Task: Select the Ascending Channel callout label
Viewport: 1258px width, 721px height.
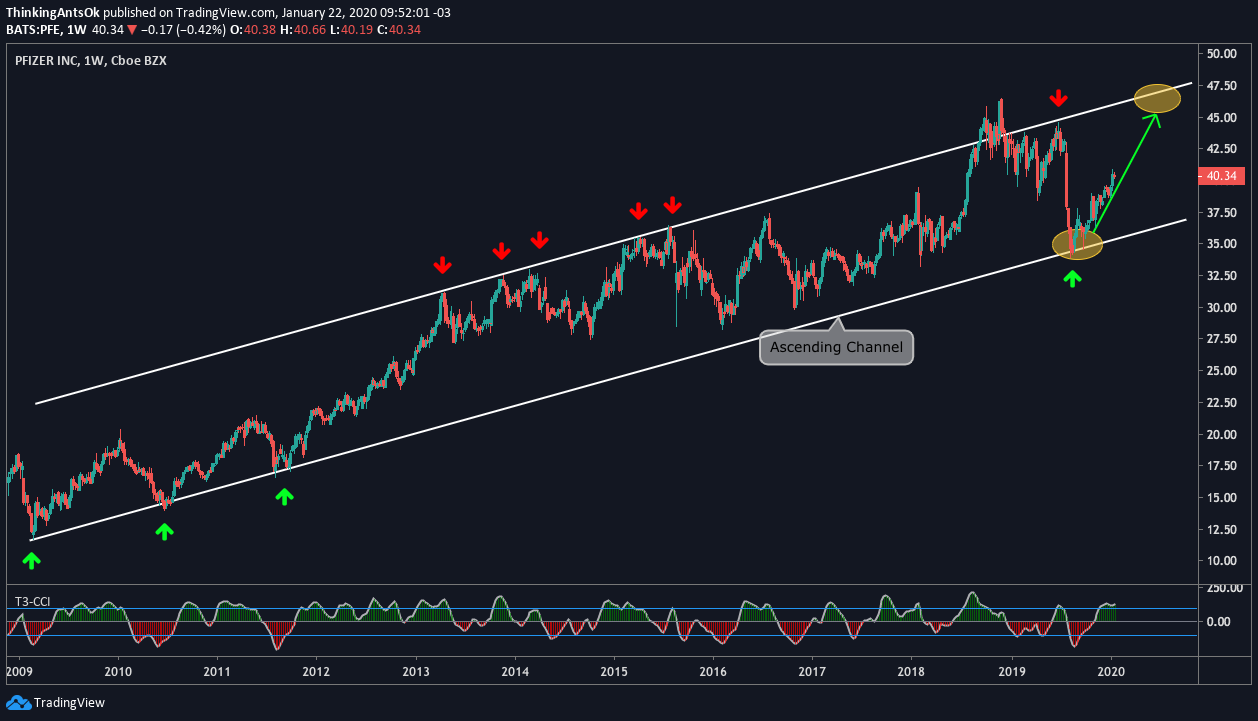Action: tap(837, 348)
